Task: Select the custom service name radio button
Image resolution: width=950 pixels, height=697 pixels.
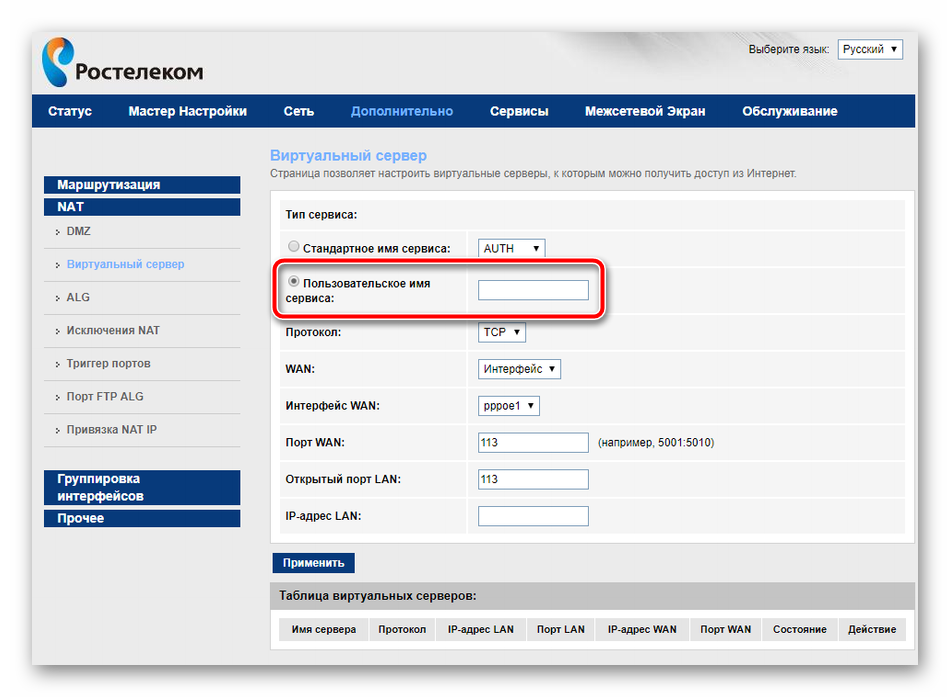Action: coord(293,282)
